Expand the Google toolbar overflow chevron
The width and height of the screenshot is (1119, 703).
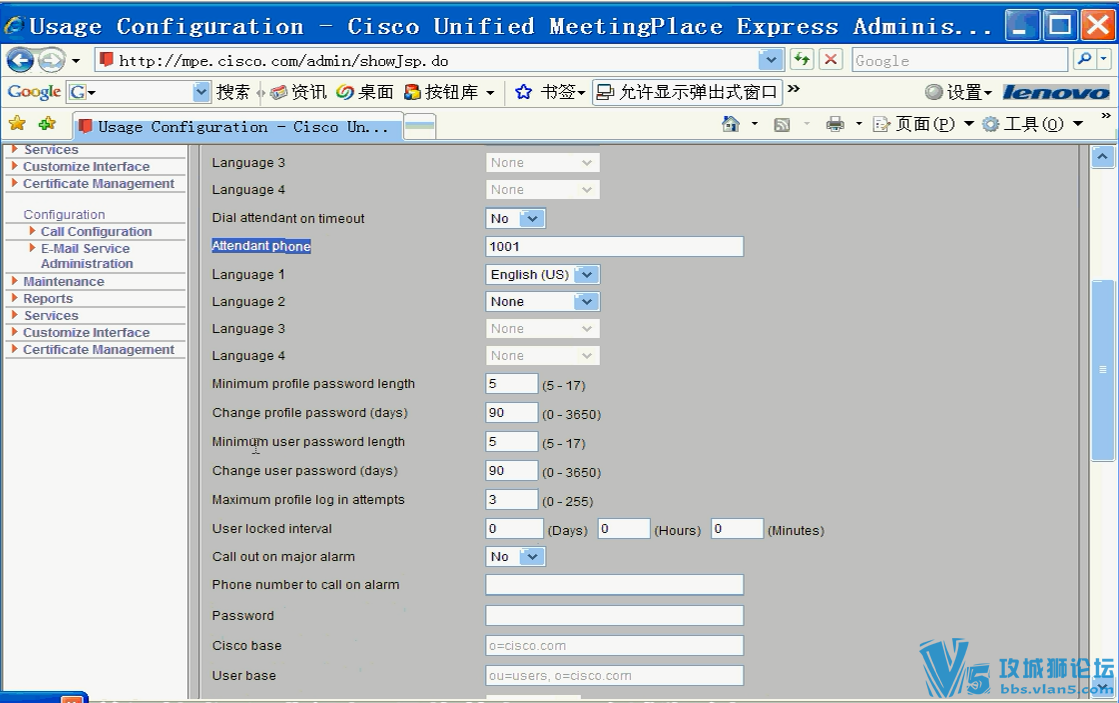[x=794, y=89]
